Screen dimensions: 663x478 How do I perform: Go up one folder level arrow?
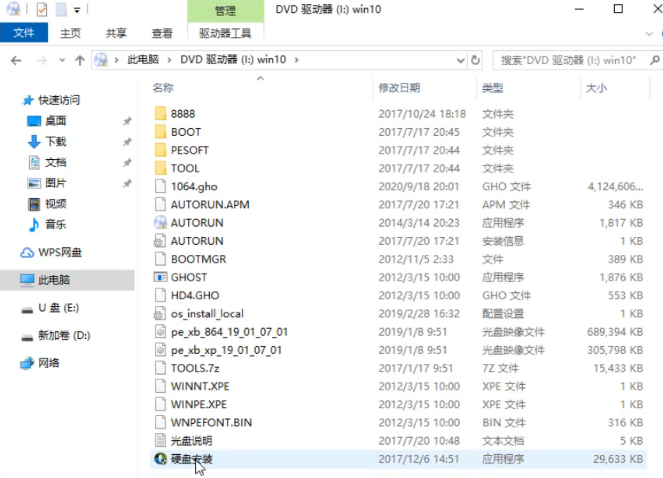point(80,60)
